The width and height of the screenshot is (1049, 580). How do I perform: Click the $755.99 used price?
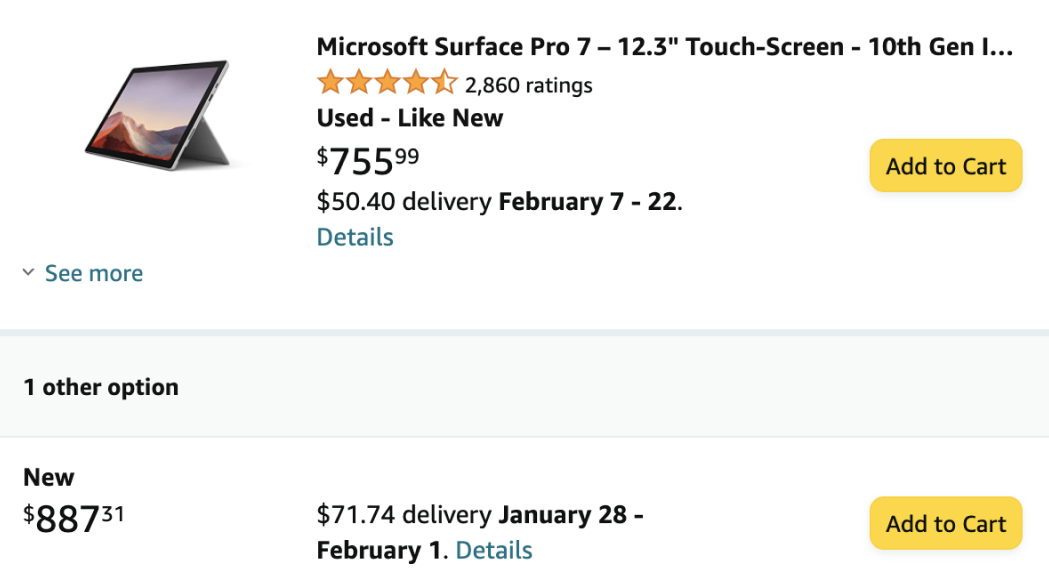[x=368, y=161]
